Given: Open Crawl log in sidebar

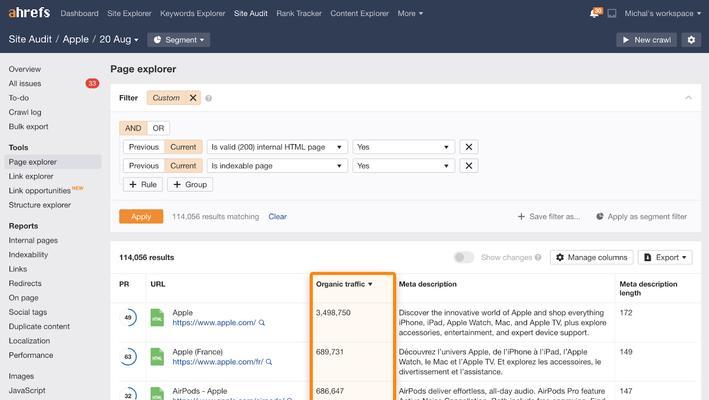Looking at the screenshot, I should coord(25,112).
